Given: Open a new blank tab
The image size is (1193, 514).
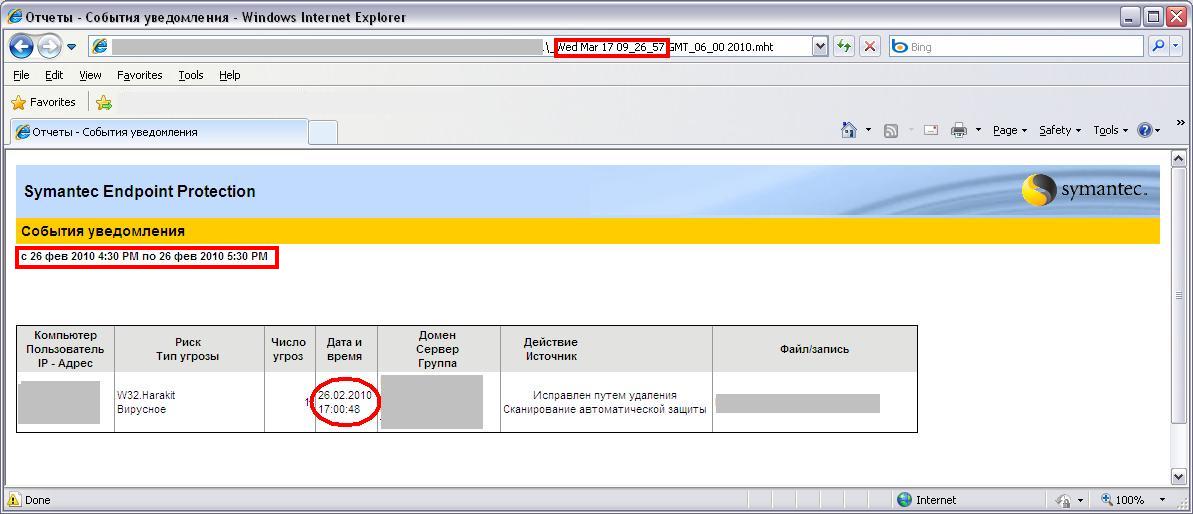Looking at the screenshot, I should [323, 132].
